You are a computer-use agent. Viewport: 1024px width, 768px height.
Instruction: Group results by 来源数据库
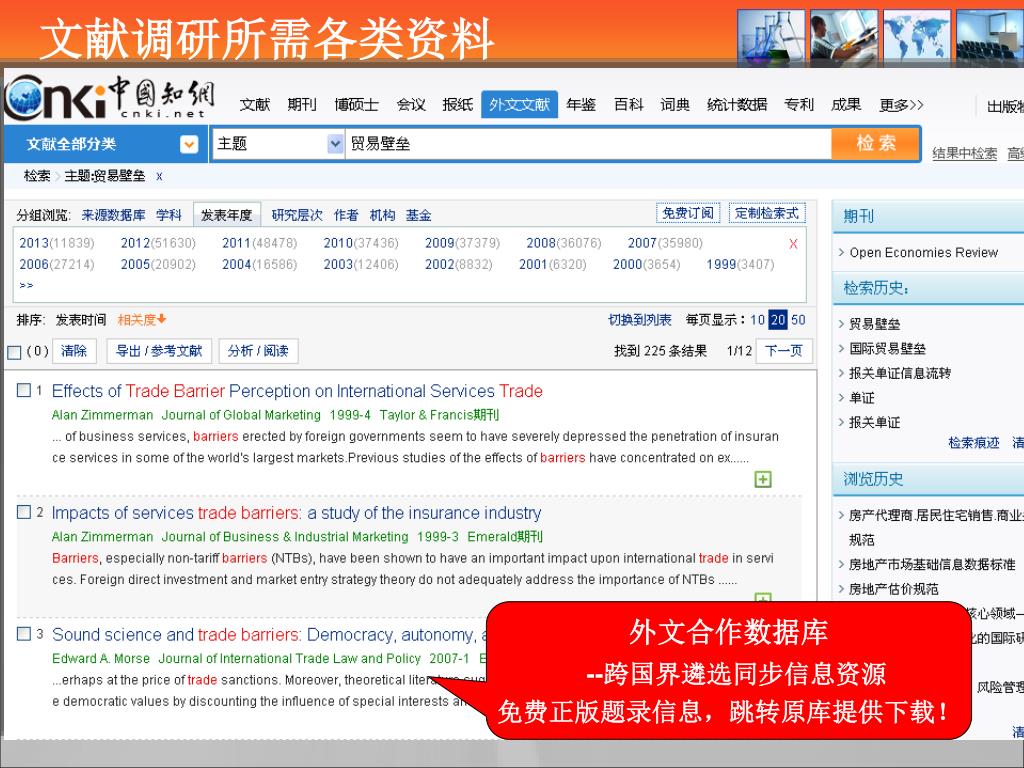tap(113, 215)
